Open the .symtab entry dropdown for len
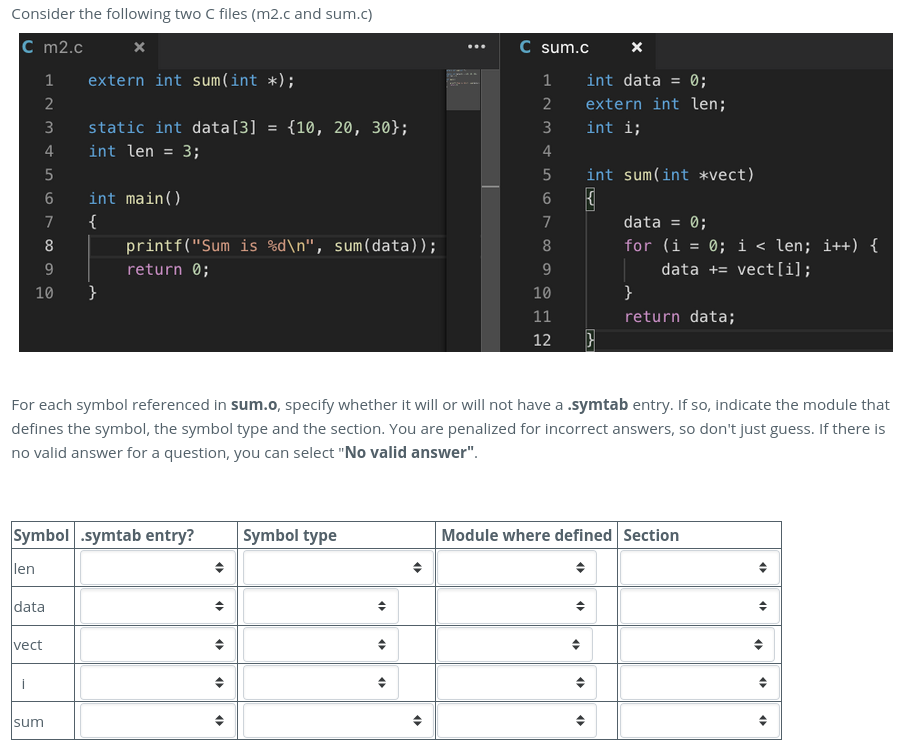This screenshot has width=907, height=756. [156, 567]
